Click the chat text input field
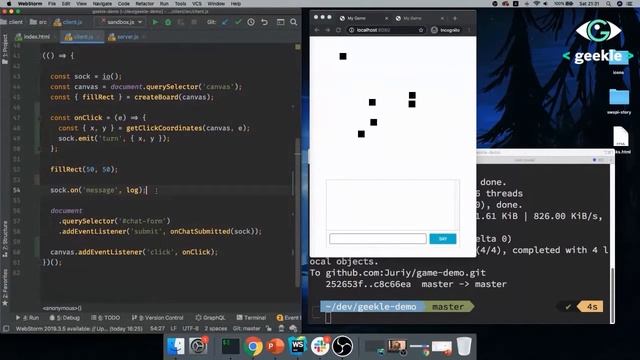Viewport: 640px width, 360px height. coord(378,239)
